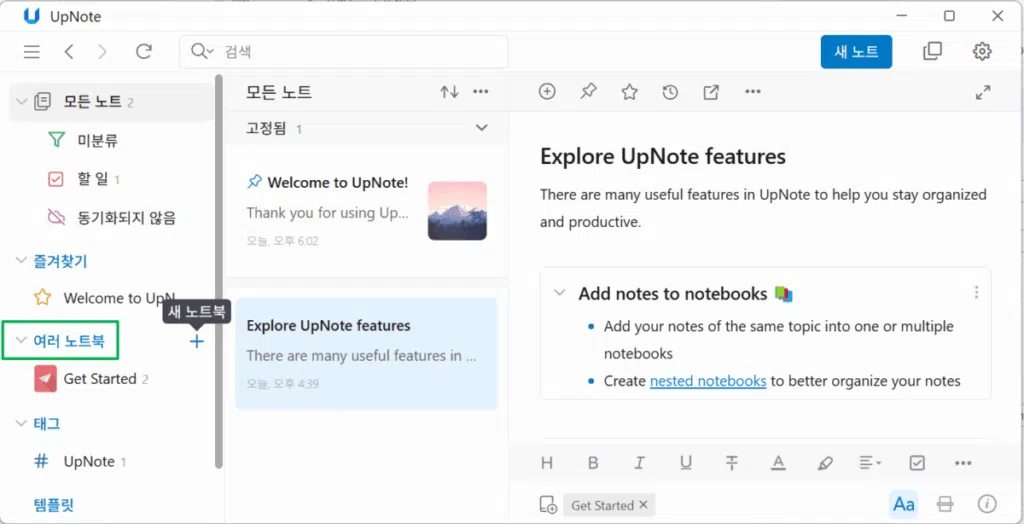Viewport: 1024px width, 524px height.
Task: Click the Explore UpNote features title
Action: pyautogui.click(x=663, y=157)
